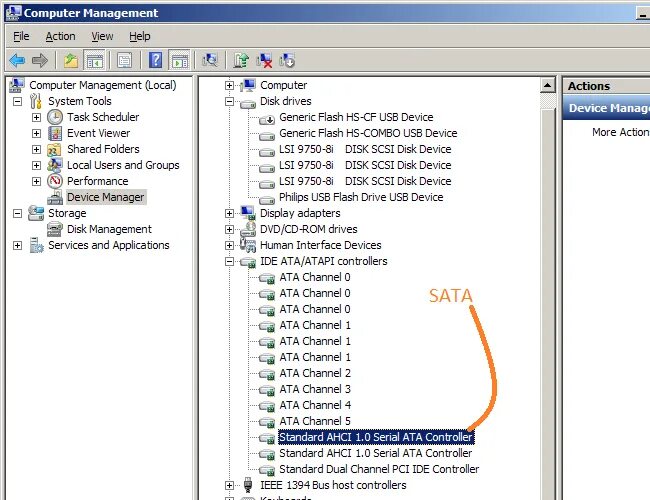Select Standard Dual Channel PCI IDE Controller
This screenshot has height=500, width=650.
pos(379,469)
